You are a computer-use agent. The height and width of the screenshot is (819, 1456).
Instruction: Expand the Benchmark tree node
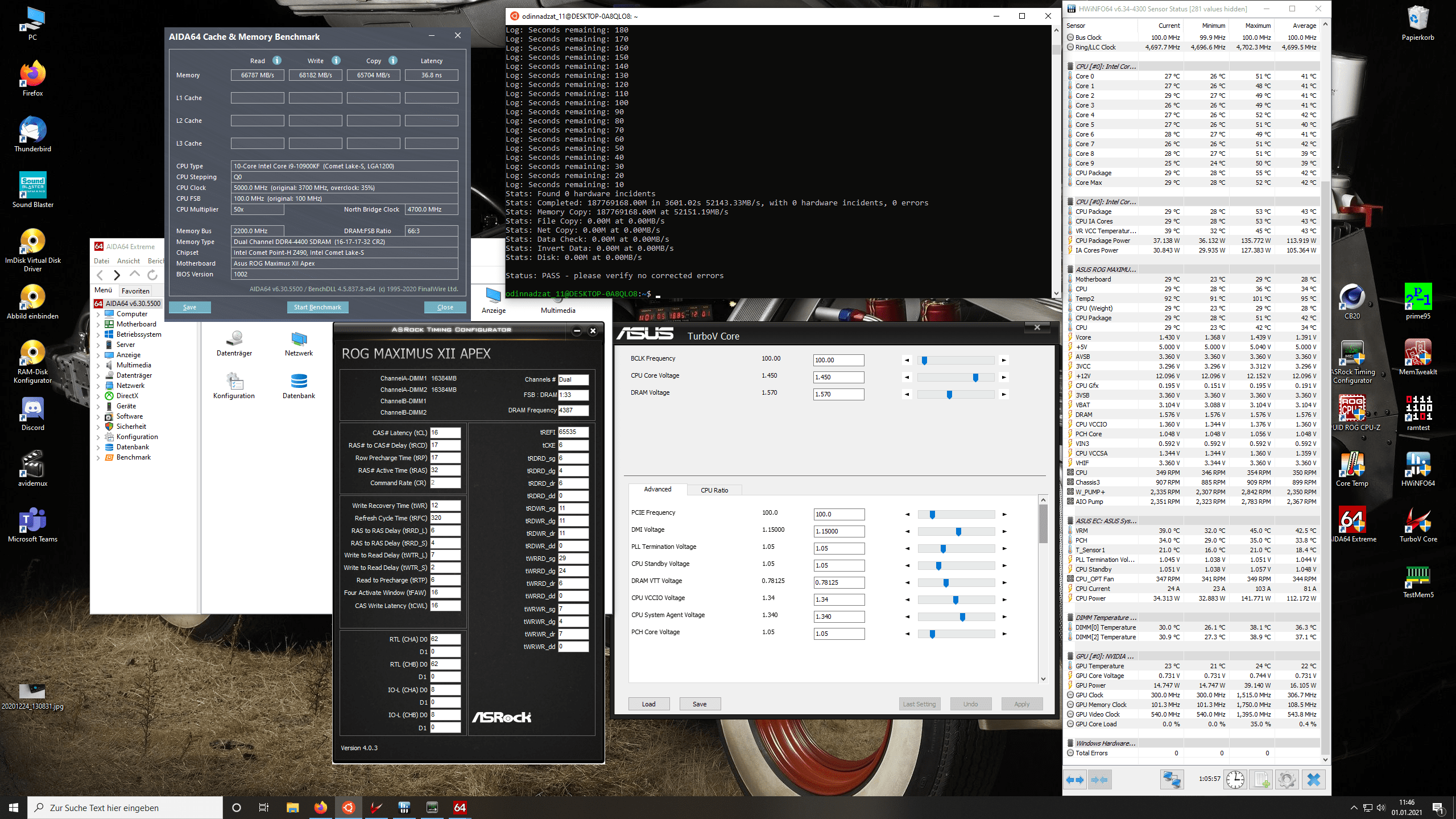point(98,457)
